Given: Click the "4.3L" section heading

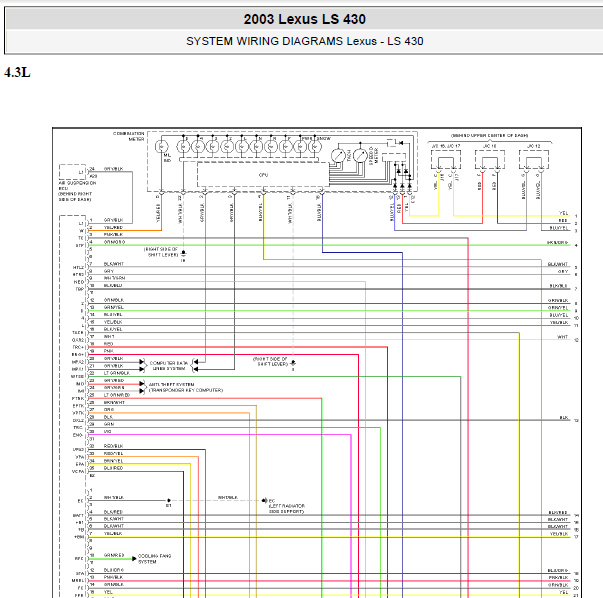Looking at the screenshot, I should (17, 72).
